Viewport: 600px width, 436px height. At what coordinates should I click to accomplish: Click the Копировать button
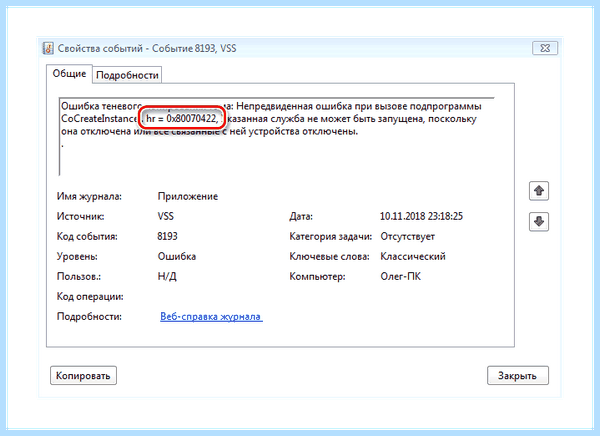[83, 376]
